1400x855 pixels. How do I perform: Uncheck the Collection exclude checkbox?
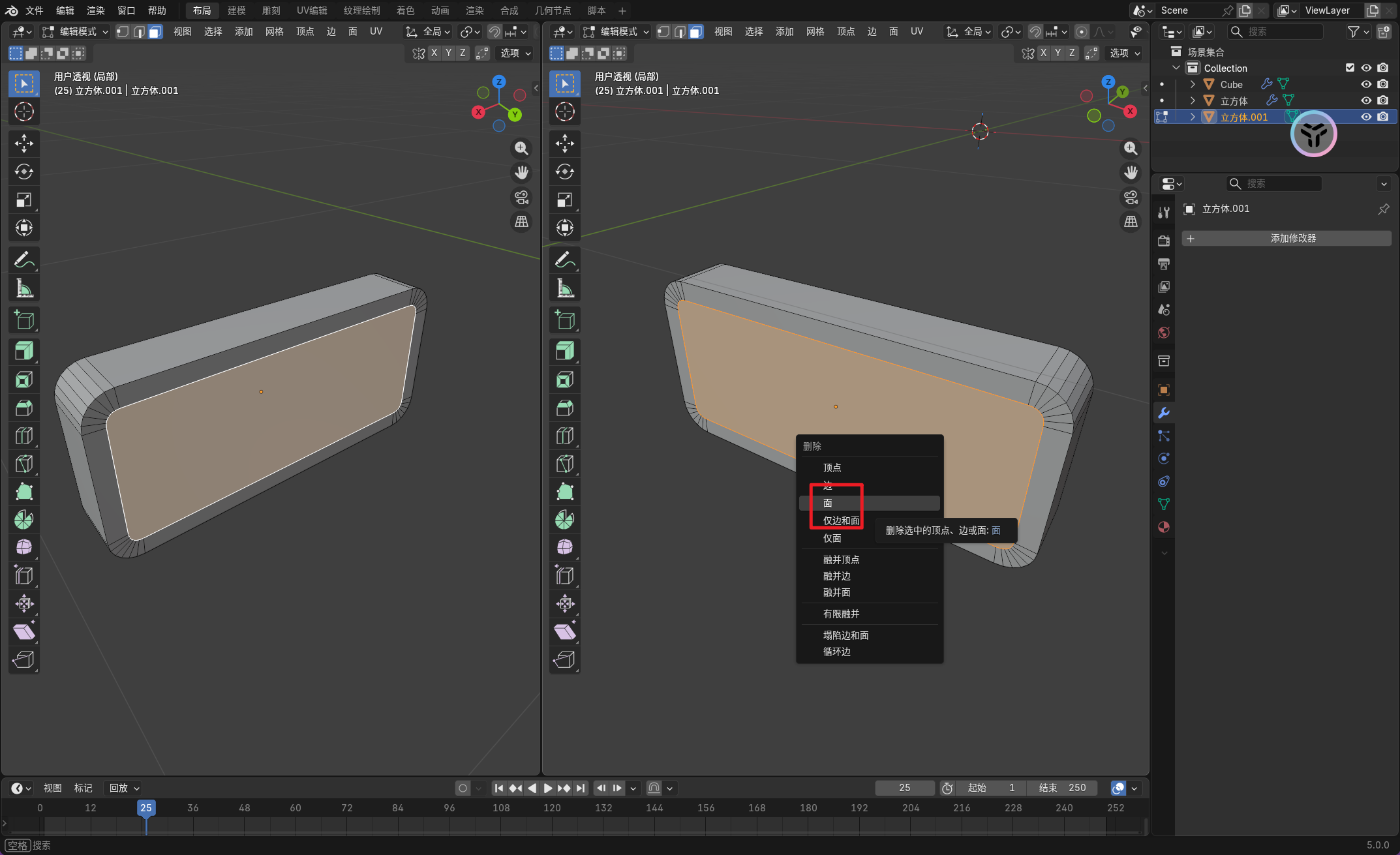(x=1350, y=68)
